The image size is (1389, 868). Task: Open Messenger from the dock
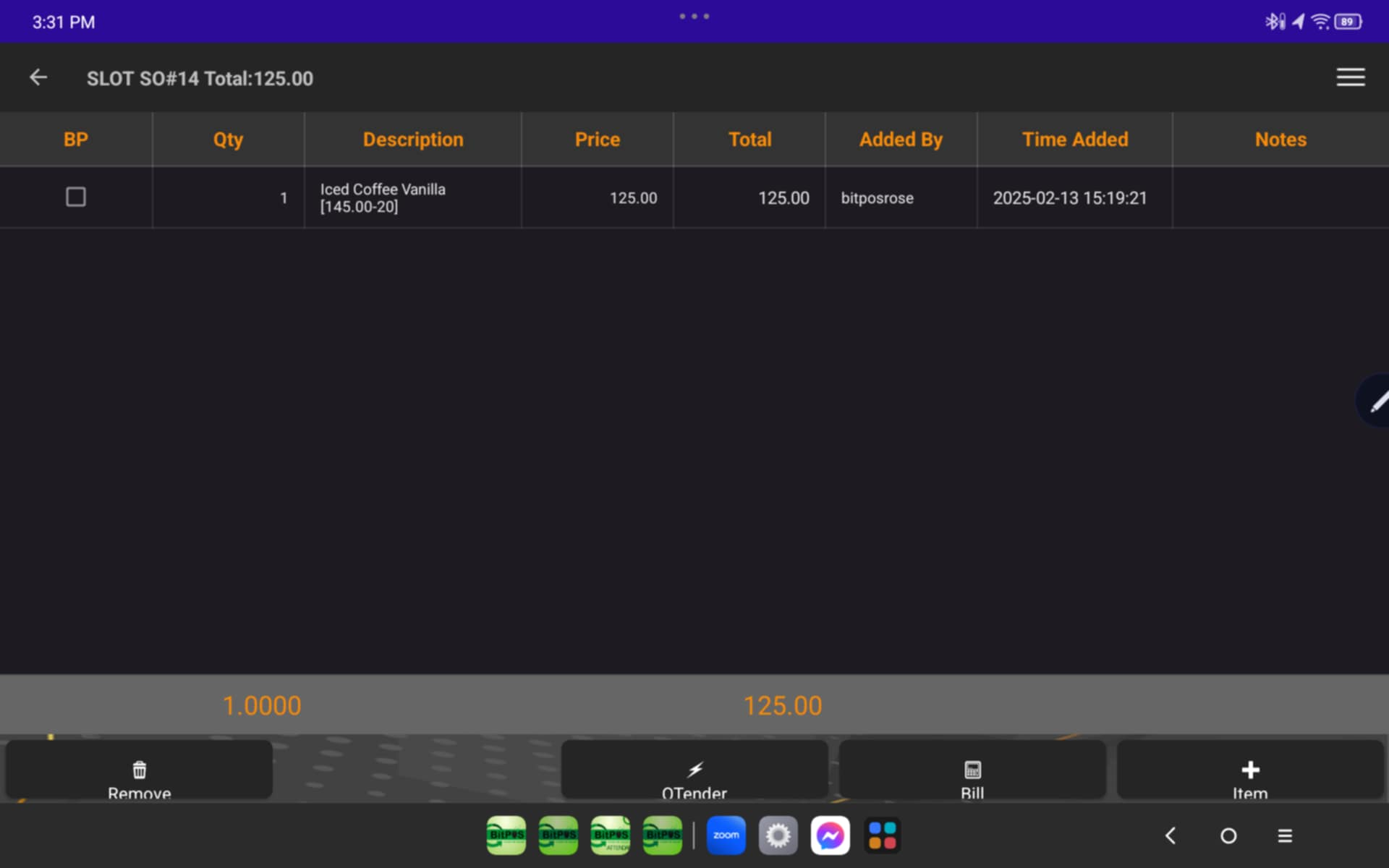click(830, 835)
